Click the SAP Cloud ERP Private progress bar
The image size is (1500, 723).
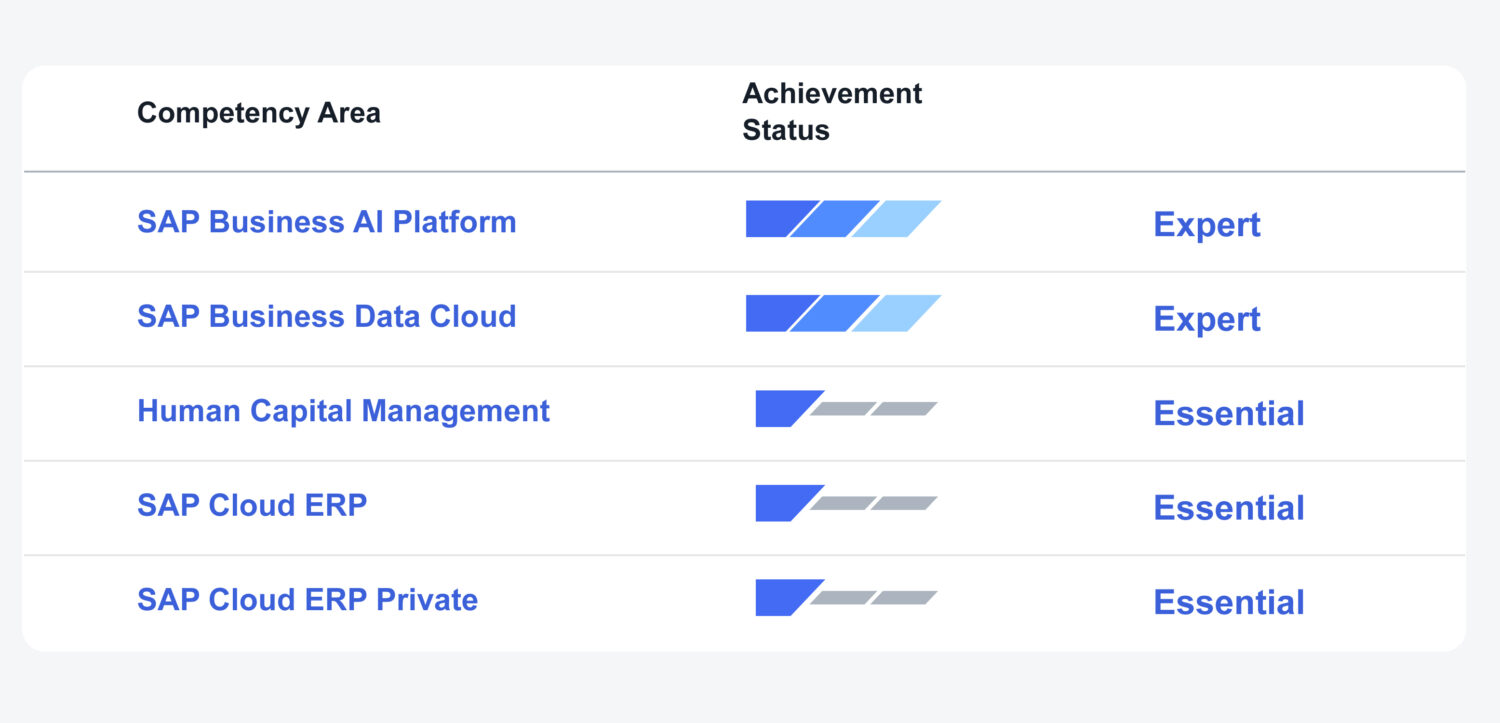tap(846, 597)
